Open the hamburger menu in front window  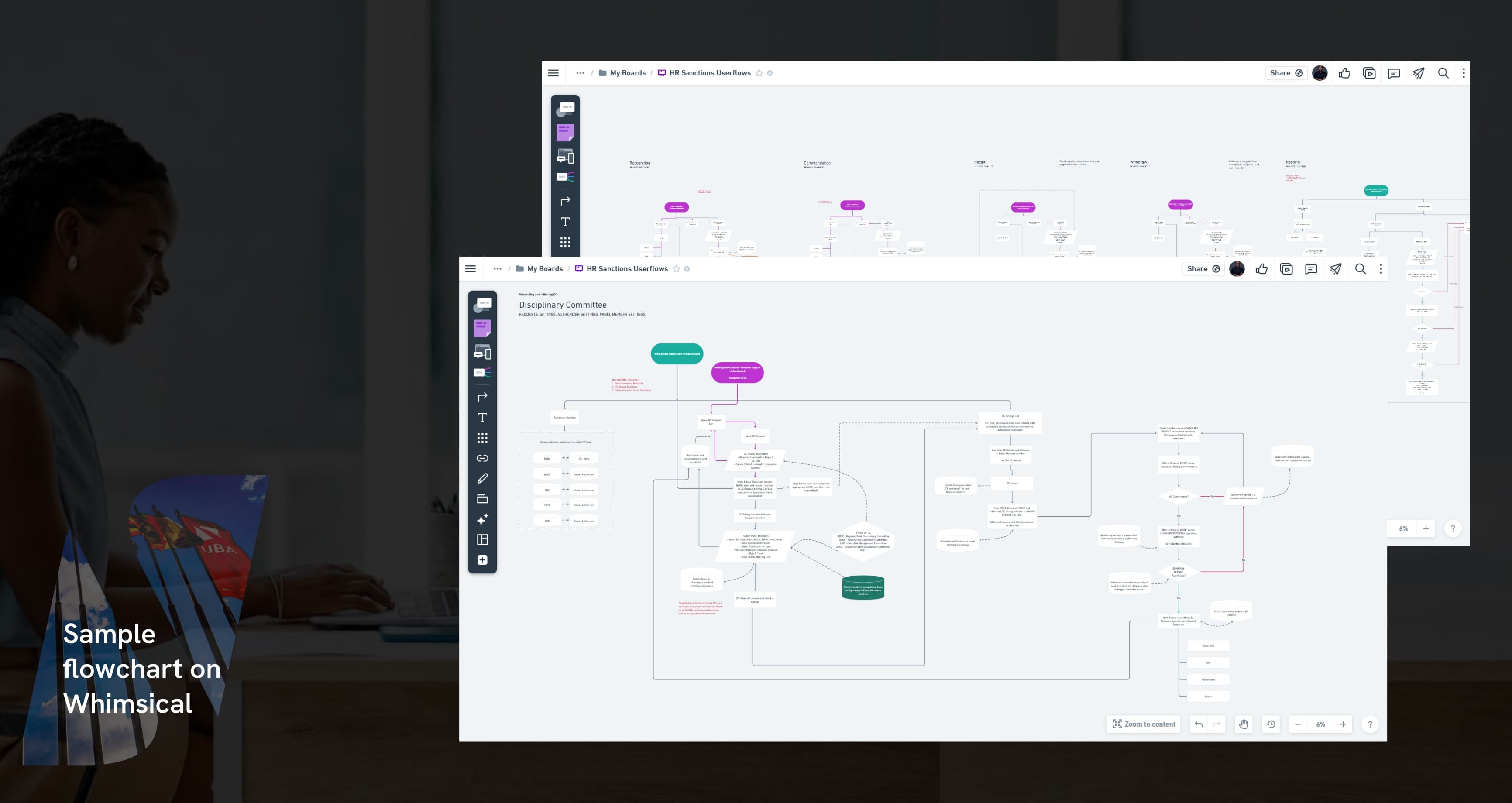[470, 269]
